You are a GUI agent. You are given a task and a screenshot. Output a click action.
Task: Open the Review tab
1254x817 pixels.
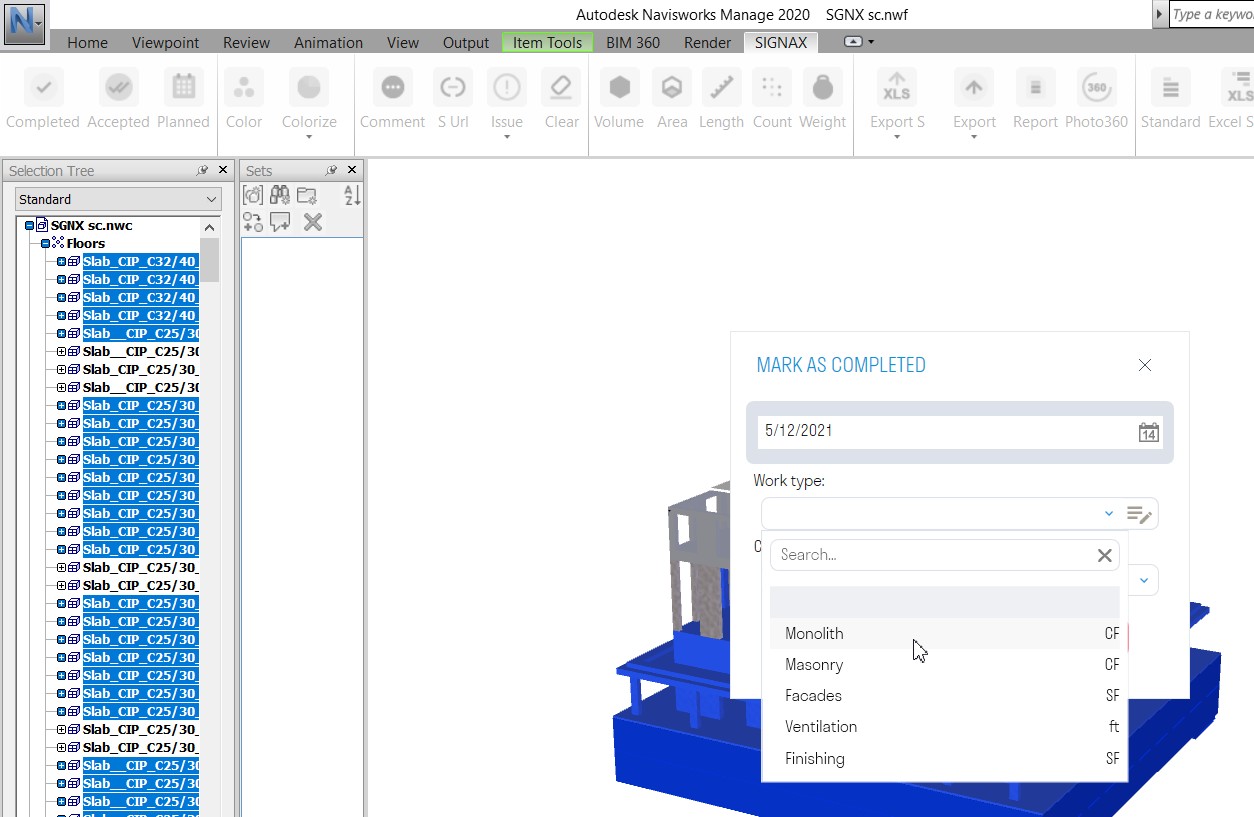[x=247, y=42]
